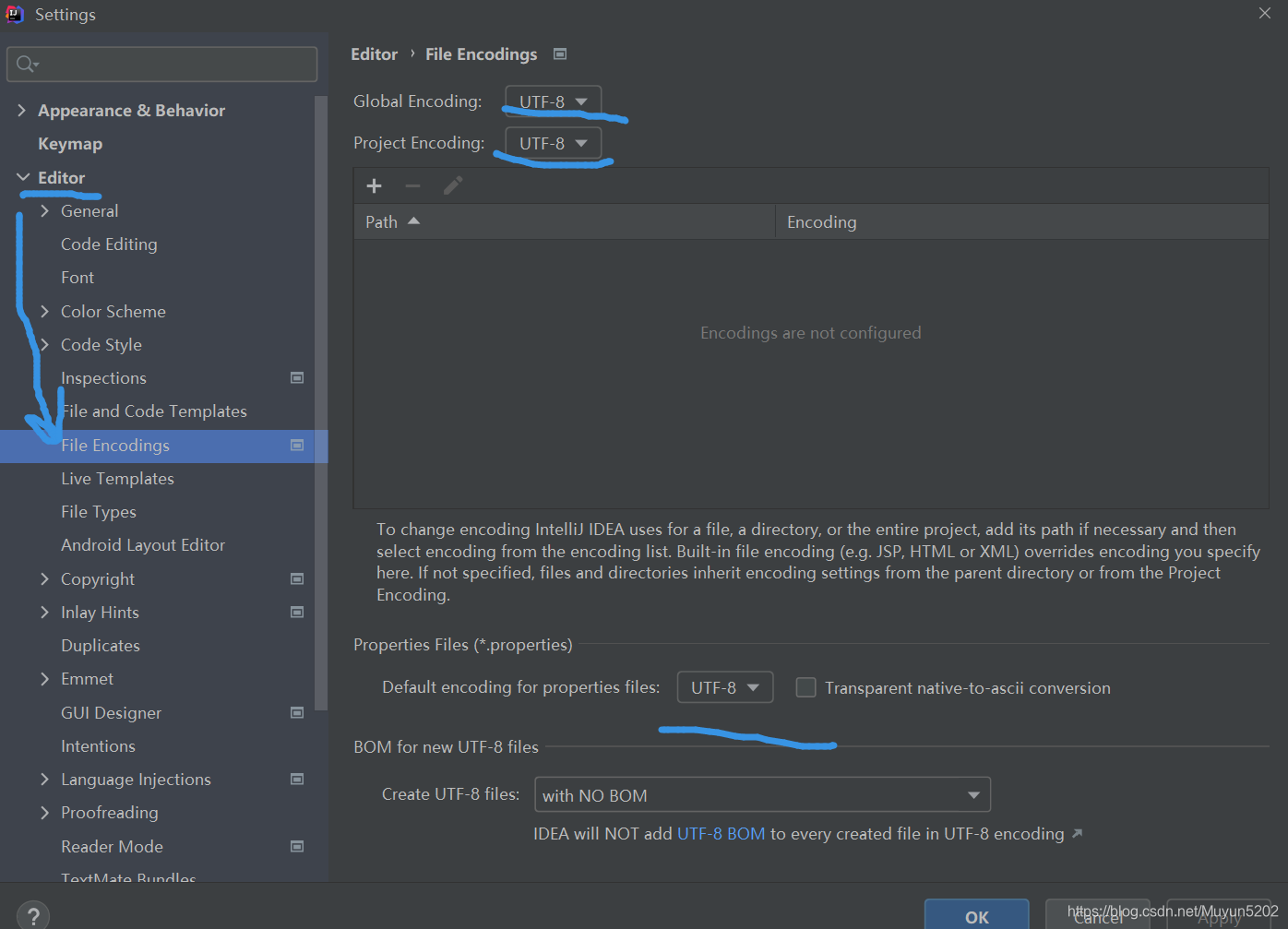Click the help question mark icon
Image resolution: width=1288 pixels, height=929 pixels.
pyautogui.click(x=33, y=916)
